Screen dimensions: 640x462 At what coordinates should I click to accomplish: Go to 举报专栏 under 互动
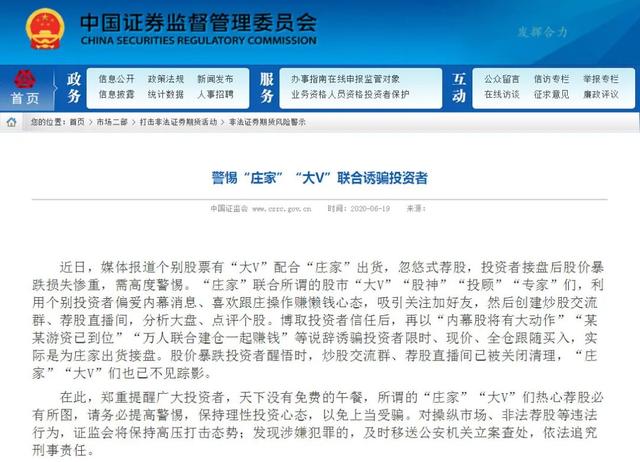coord(601,79)
